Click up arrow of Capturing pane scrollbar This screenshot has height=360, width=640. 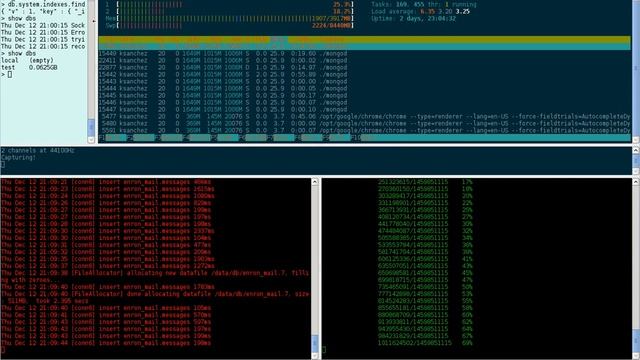pos(636,151)
